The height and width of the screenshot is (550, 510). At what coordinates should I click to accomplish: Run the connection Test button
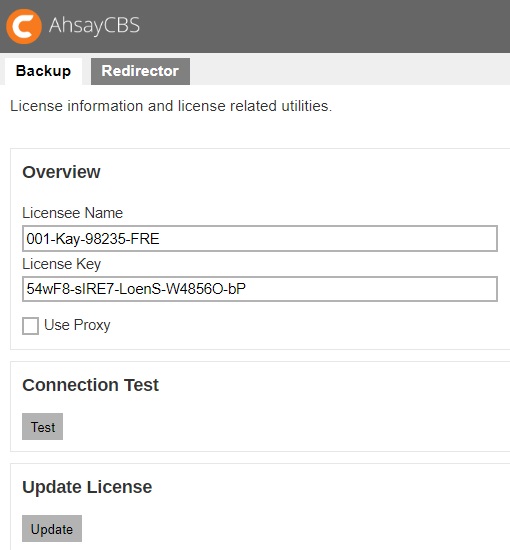pyautogui.click(x=42, y=427)
